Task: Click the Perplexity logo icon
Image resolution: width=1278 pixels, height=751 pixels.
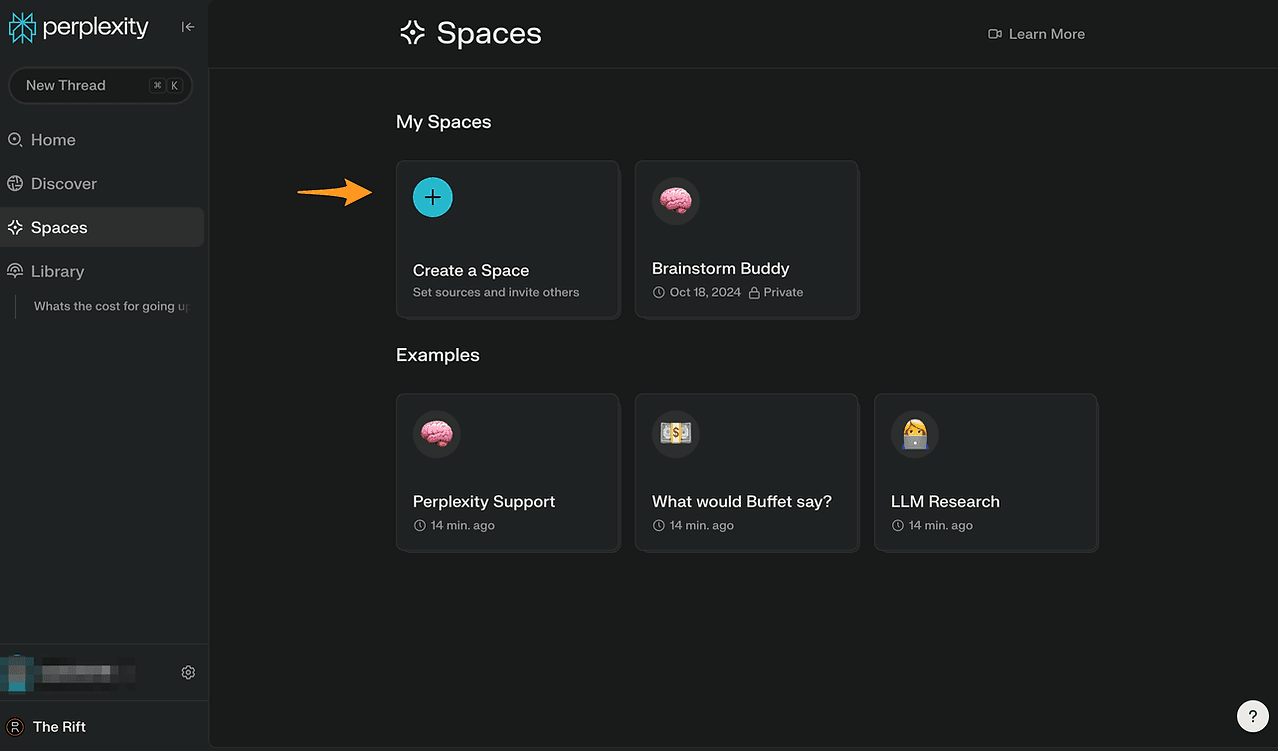Action: pyautogui.click(x=22, y=28)
